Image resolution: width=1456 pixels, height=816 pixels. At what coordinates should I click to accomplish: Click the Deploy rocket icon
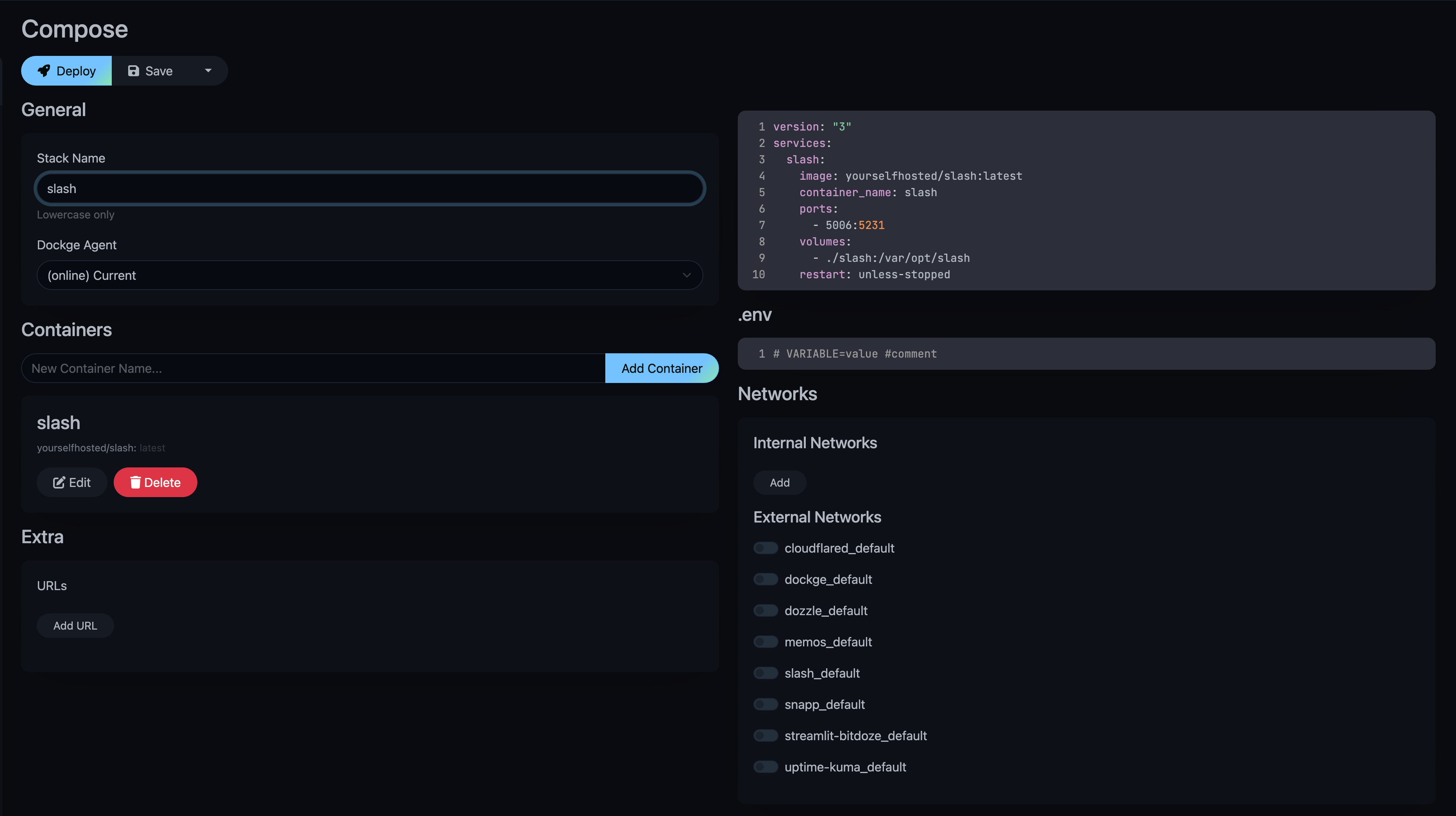(43, 71)
